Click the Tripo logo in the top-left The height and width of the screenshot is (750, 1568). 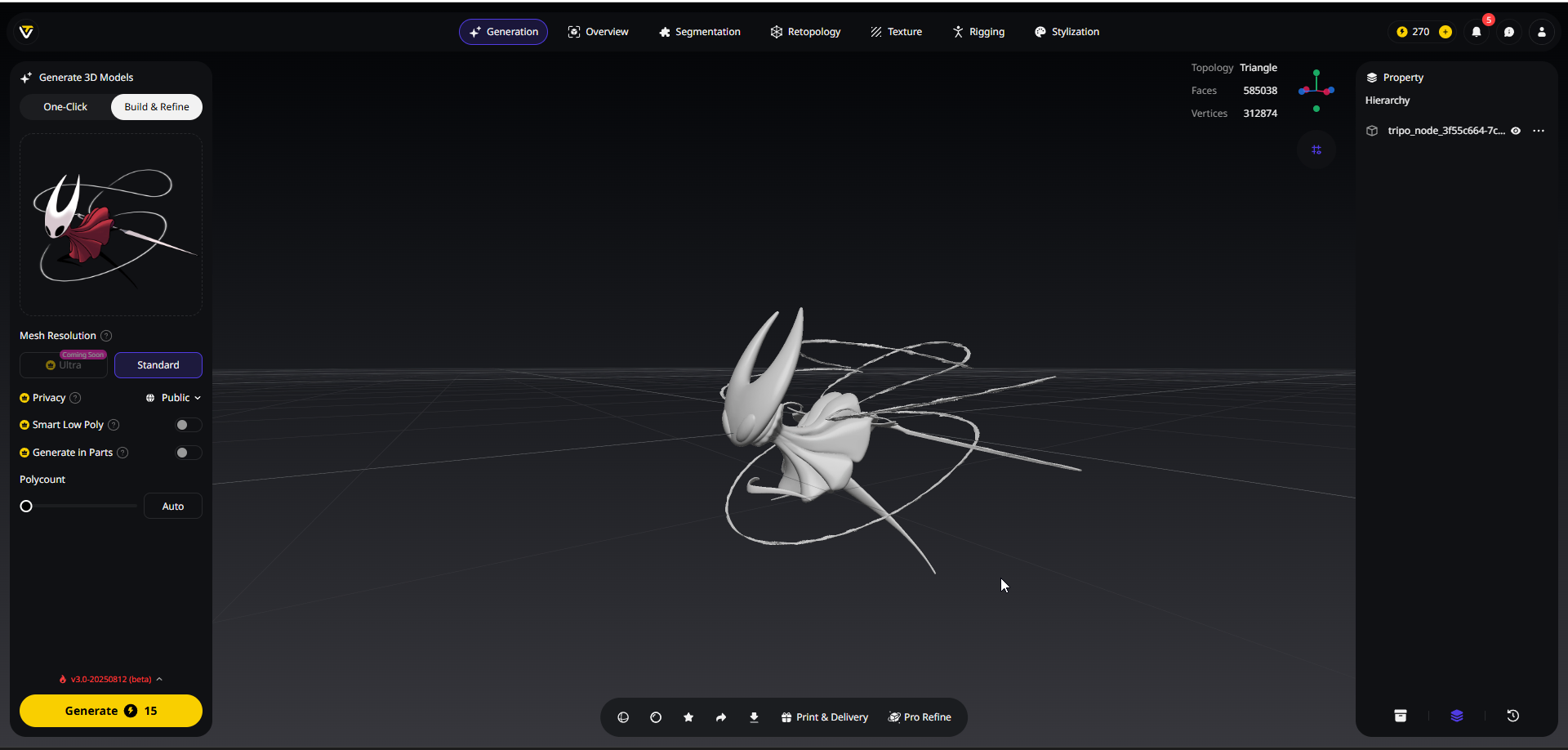pos(26,32)
